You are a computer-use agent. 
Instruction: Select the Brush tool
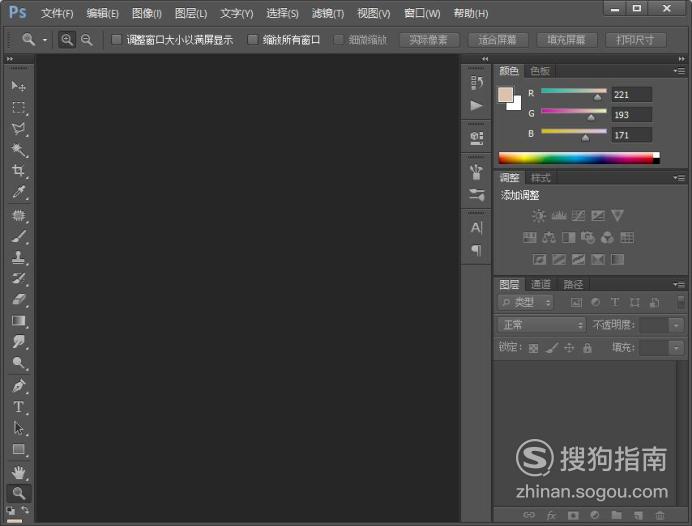(19, 237)
